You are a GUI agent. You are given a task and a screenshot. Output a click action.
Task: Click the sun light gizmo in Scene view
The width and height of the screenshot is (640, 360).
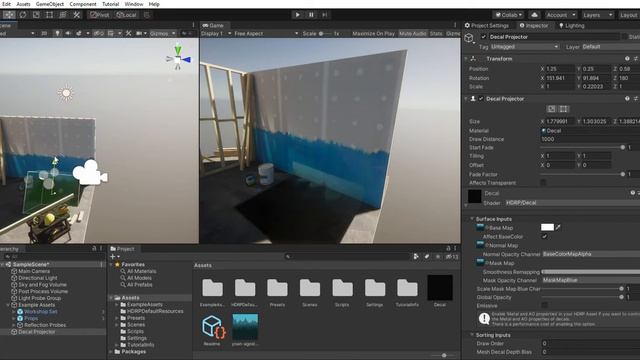tap(66, 93)
